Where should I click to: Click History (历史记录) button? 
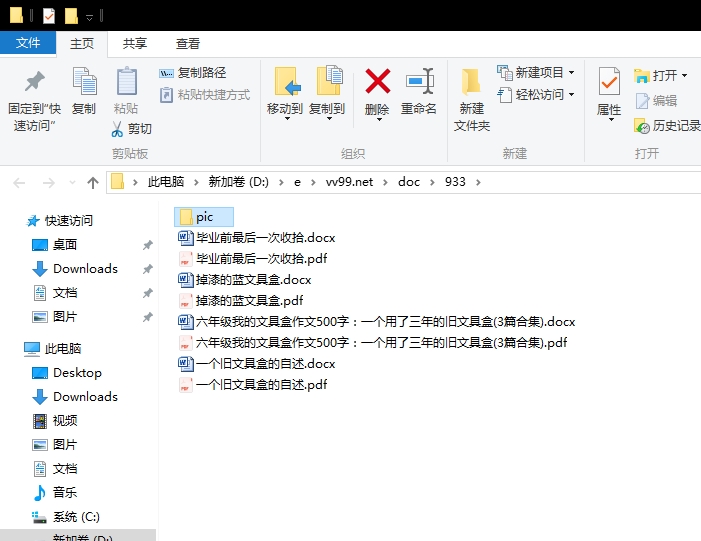(x=667, y=126)
